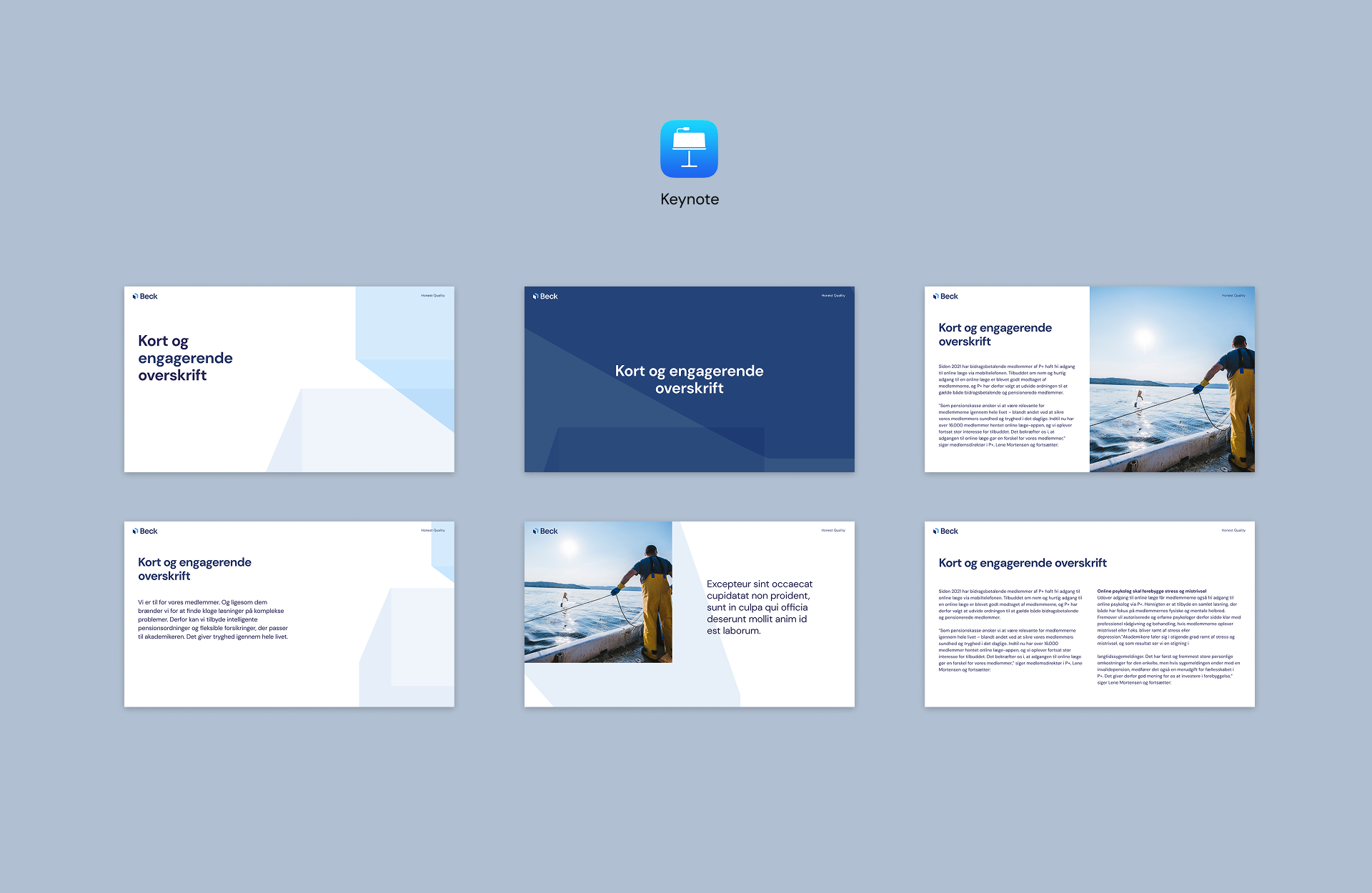Viewport: 1372px width, 893px height.
Task: Click 'Honest Quality' tag on the top-left slide
Action: pyautogui.click(x=433, y=295)
